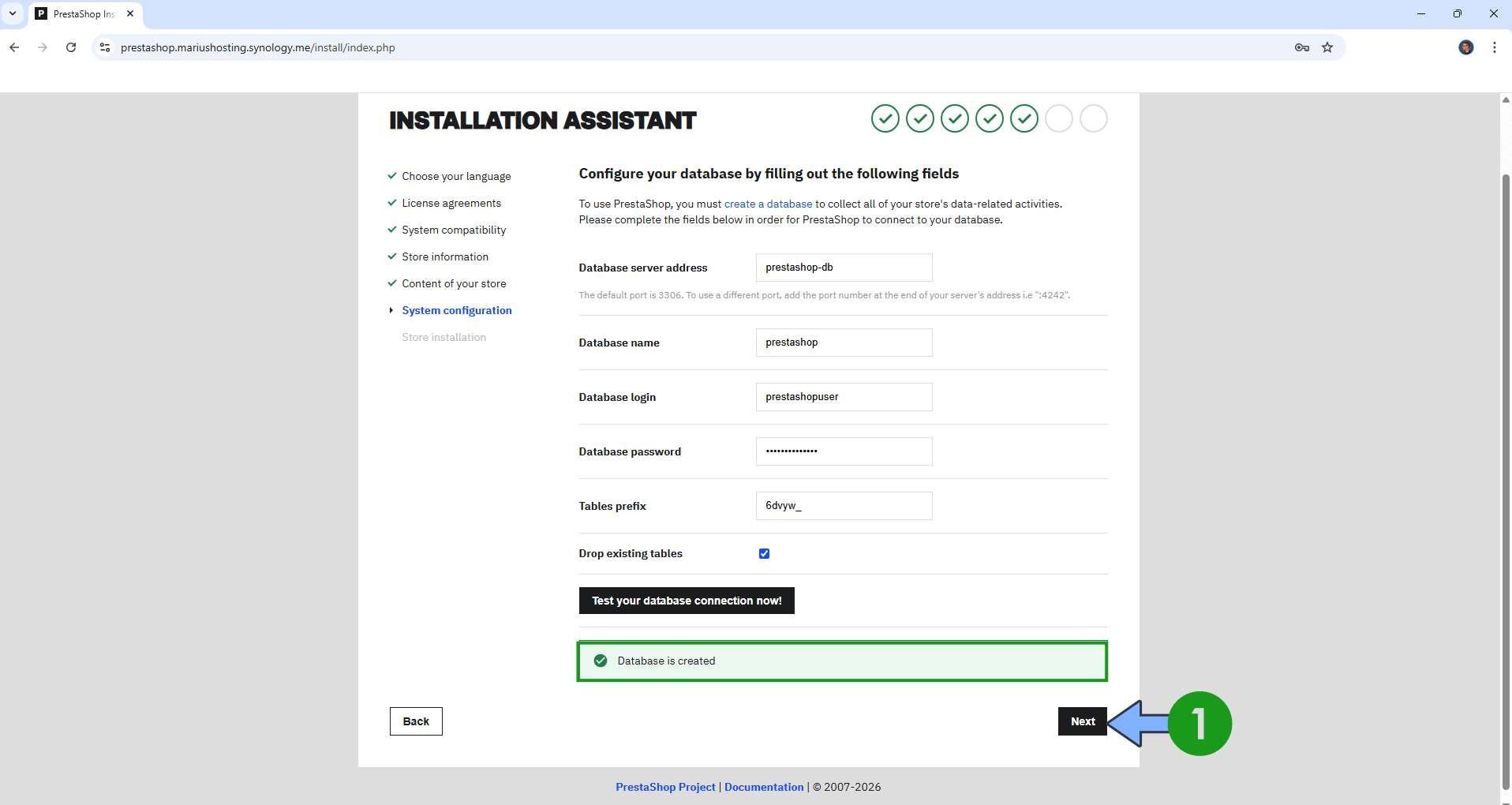Image resolution: width=1512 pixels, height=805 pixels.
Task: Click the scrollbar up arrow
Action: click(1505, 99)
